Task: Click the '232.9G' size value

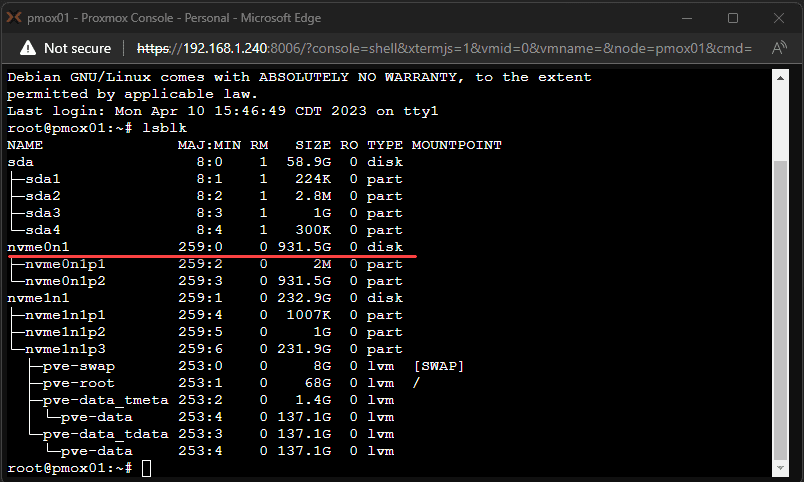Action: coord(304,298)
